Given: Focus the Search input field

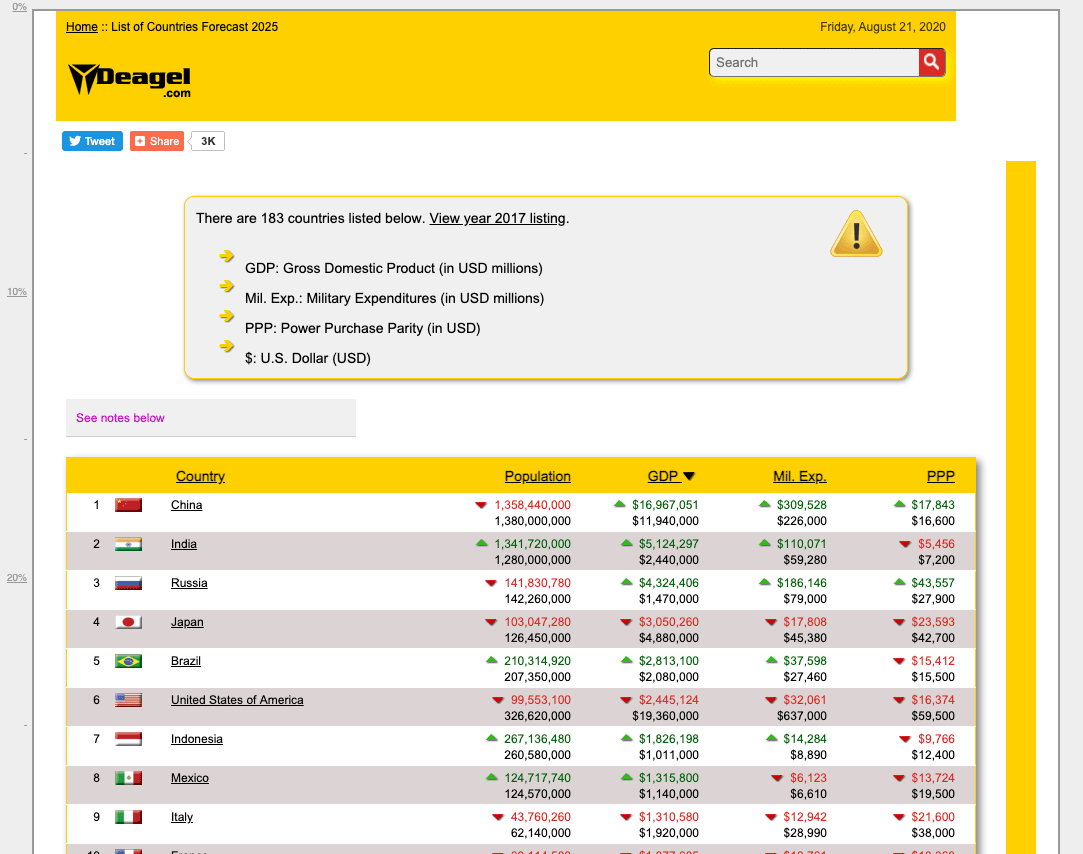Looking at the screenshot, I should [x=814, y=62].
